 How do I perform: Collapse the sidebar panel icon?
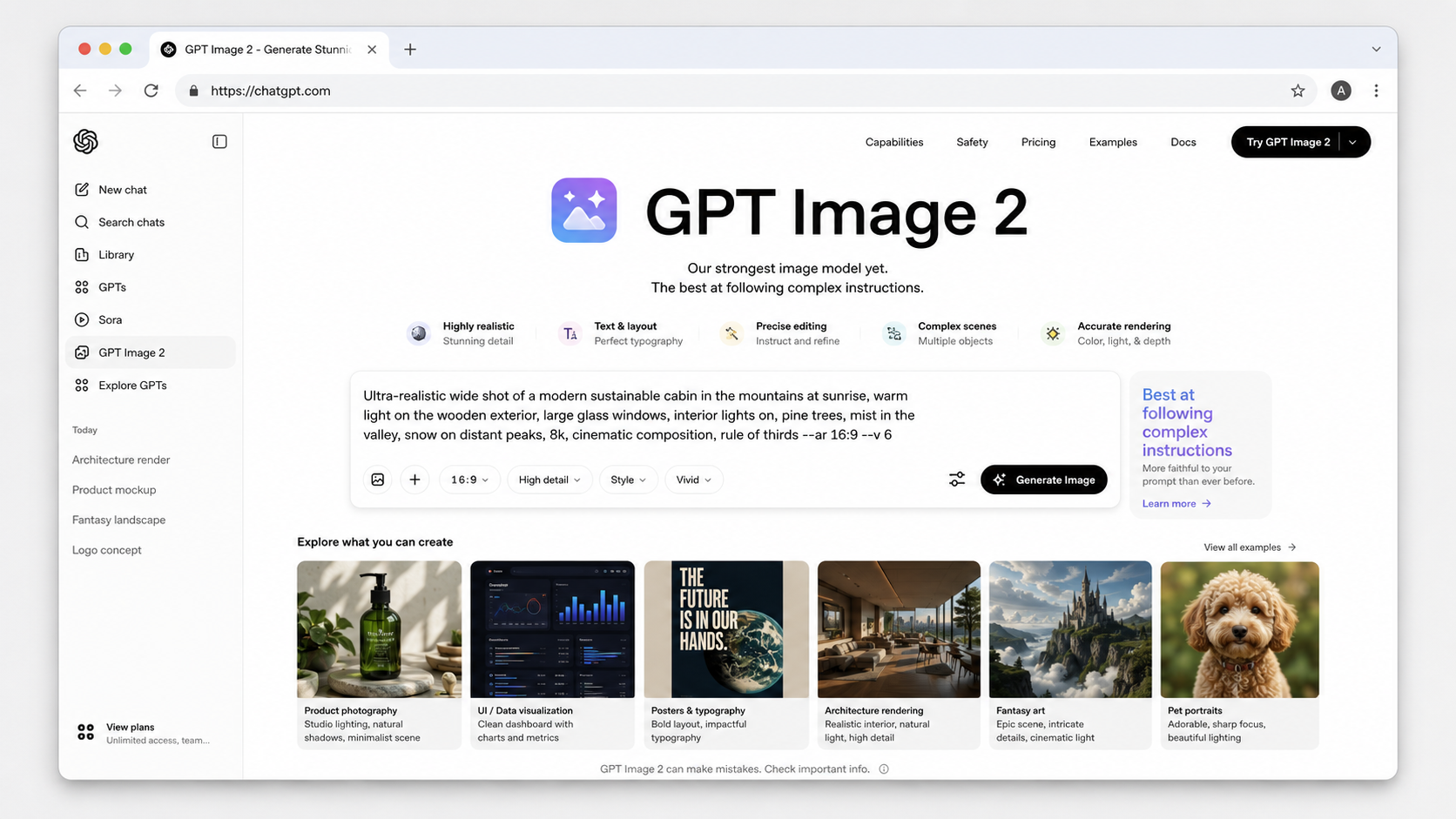(x=219, y=142)
